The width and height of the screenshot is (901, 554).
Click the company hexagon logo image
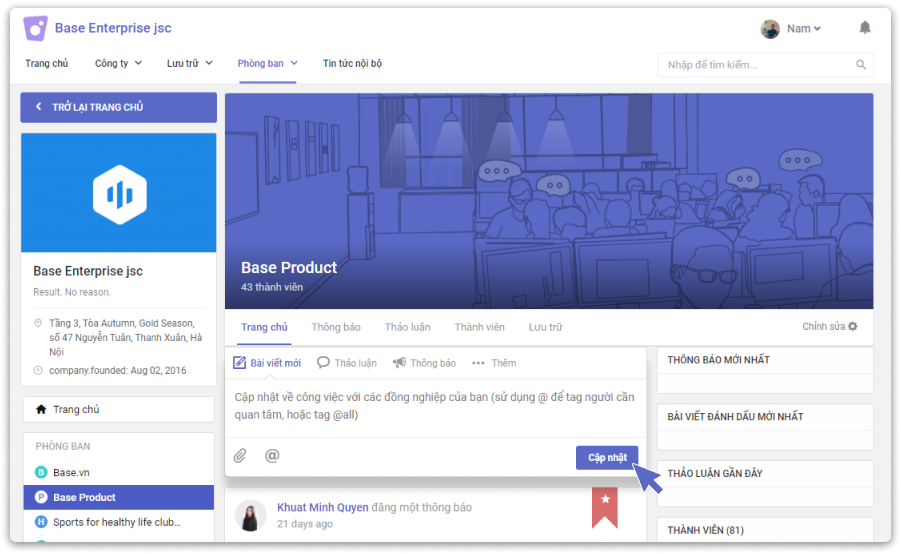pyautogui.click(x=120, y=194)
